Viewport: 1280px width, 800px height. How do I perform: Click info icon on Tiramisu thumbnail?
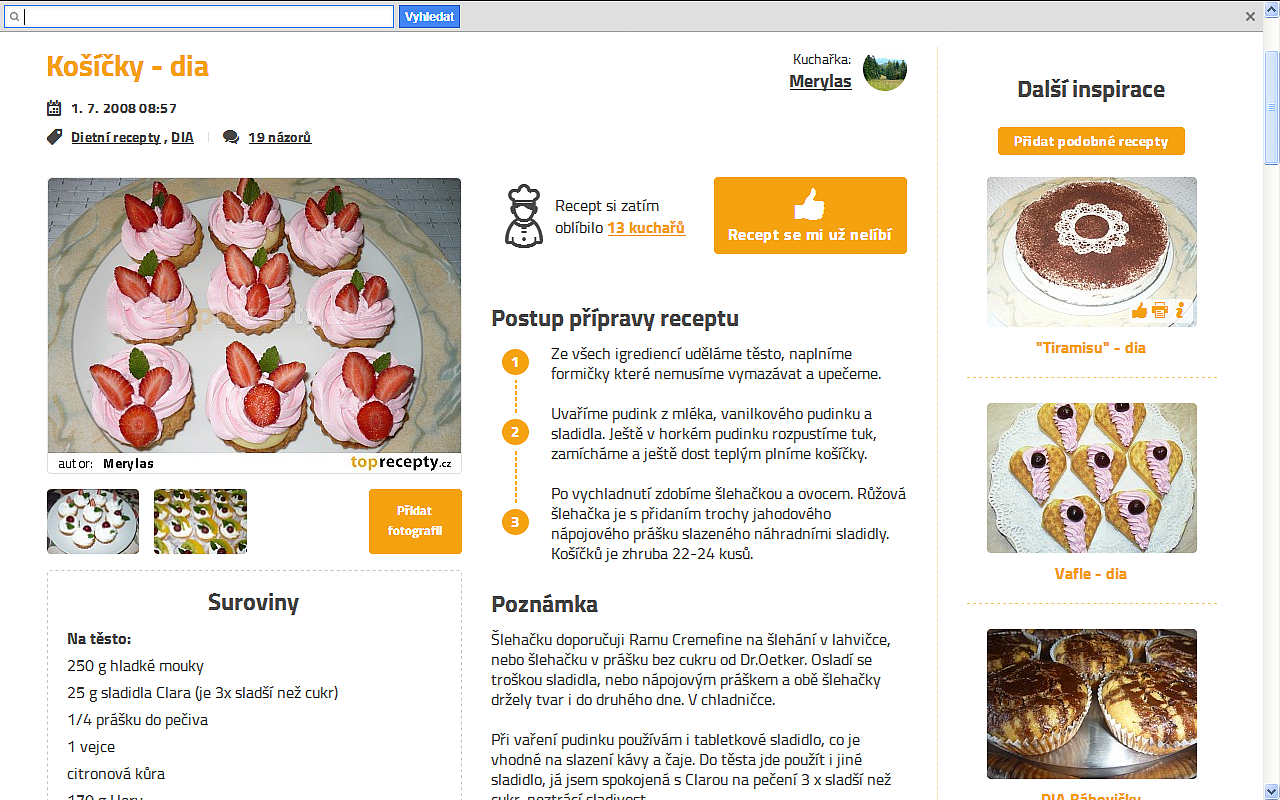click(x=1180, y=311)
